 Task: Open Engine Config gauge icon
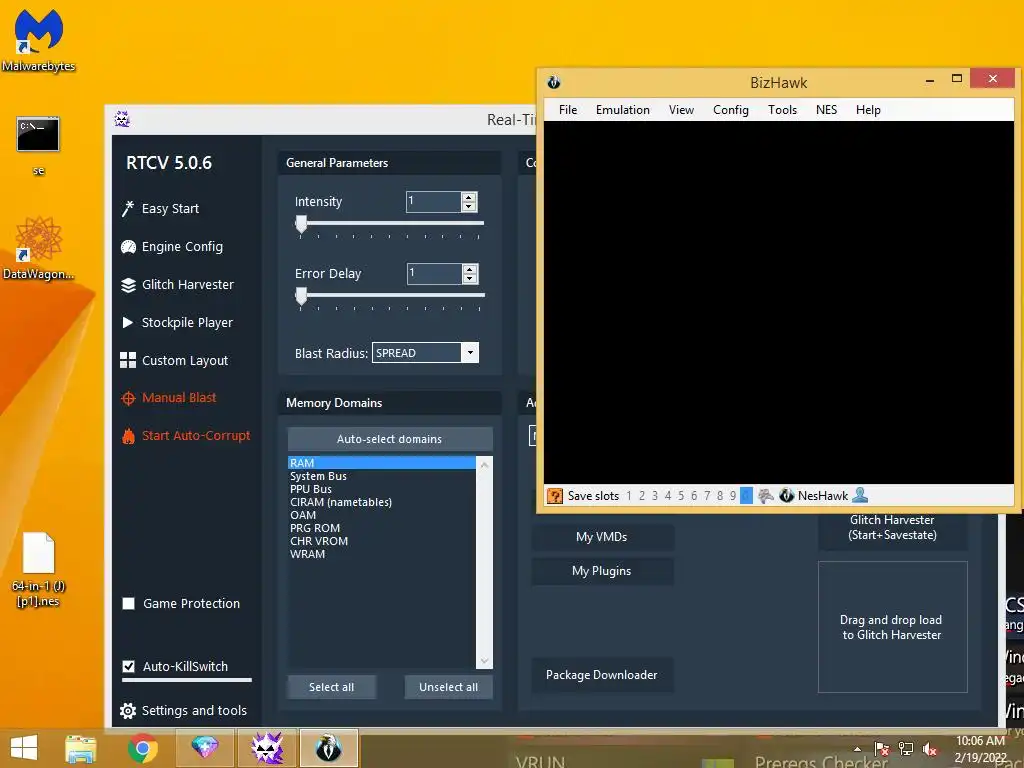[128, 247]
